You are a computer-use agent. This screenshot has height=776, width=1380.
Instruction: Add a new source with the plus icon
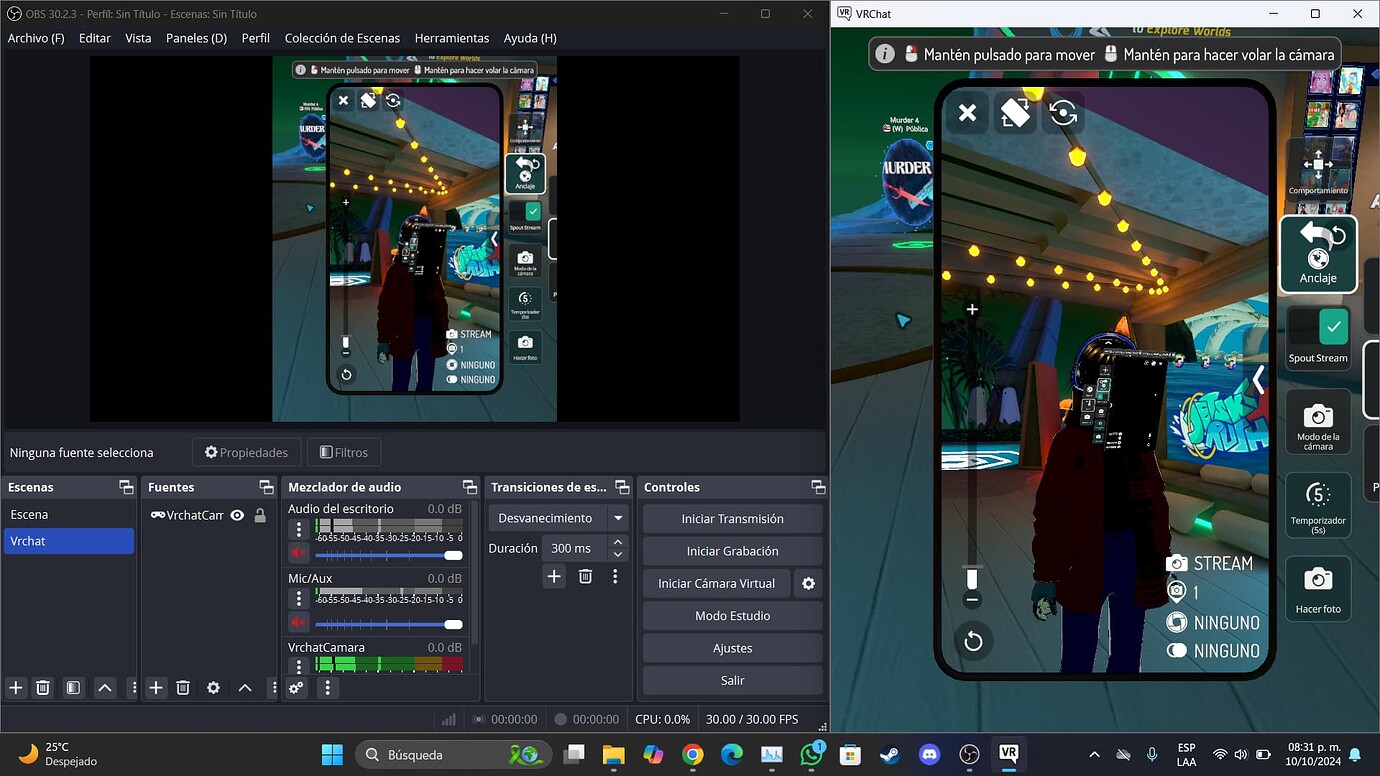pos(156,687)
